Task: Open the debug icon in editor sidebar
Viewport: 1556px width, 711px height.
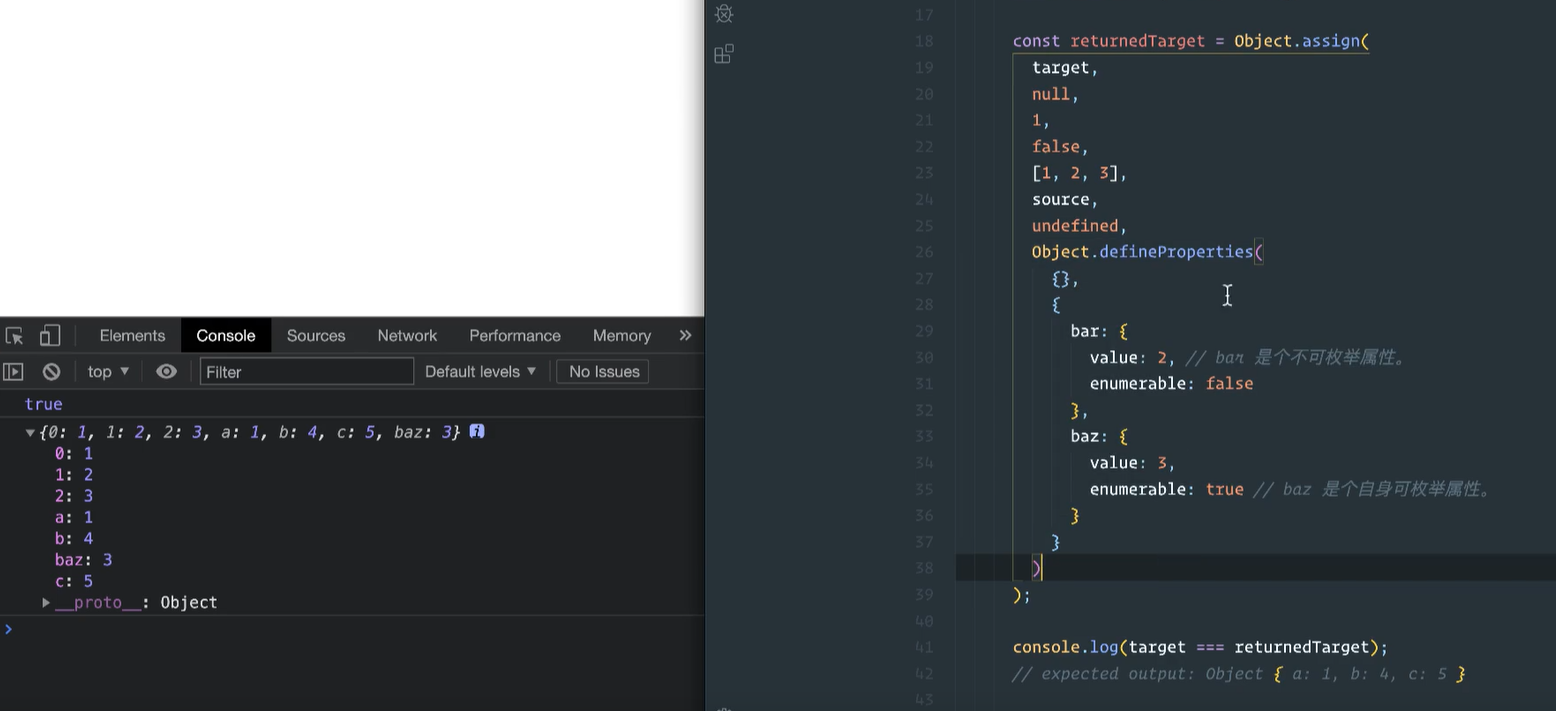Action: point(724,14)
